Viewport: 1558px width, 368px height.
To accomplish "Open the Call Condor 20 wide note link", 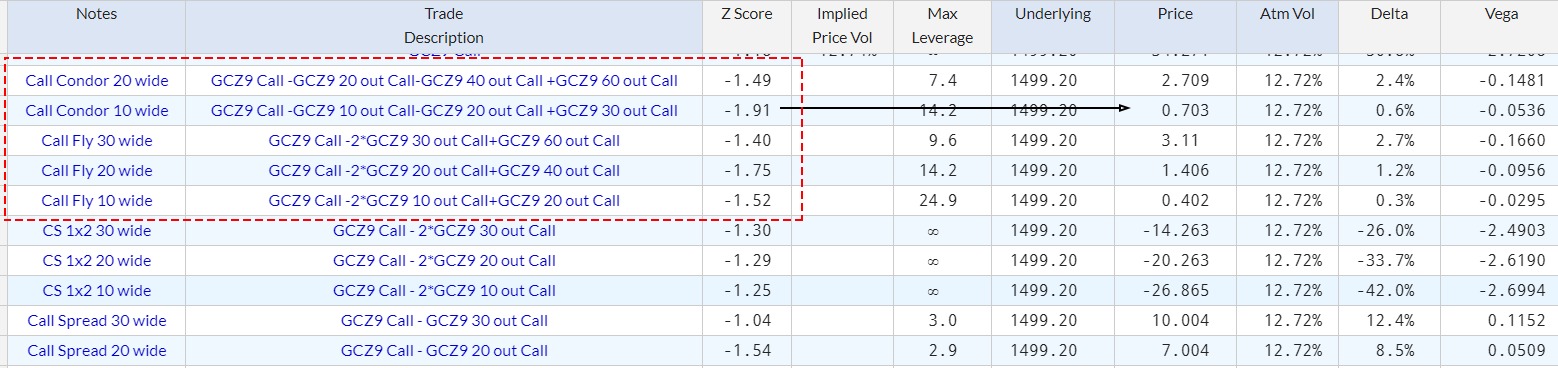I will (97, 80).
